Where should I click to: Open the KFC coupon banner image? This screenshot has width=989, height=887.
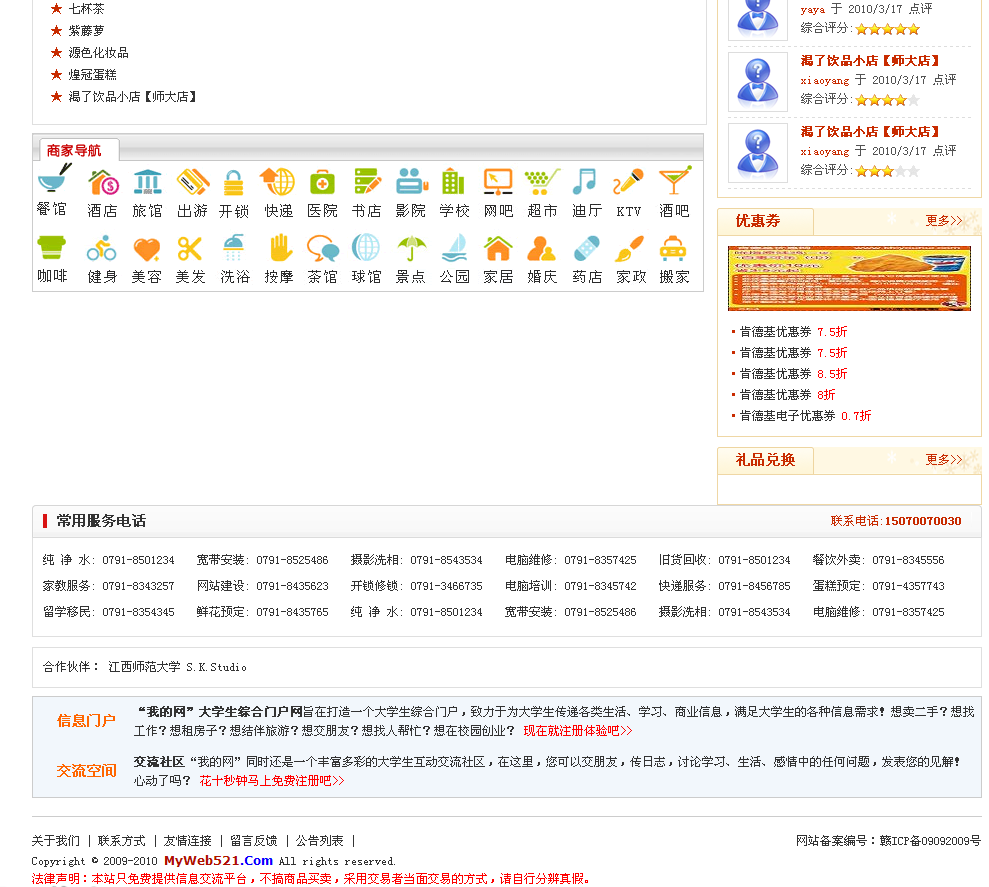click(849, 278)
